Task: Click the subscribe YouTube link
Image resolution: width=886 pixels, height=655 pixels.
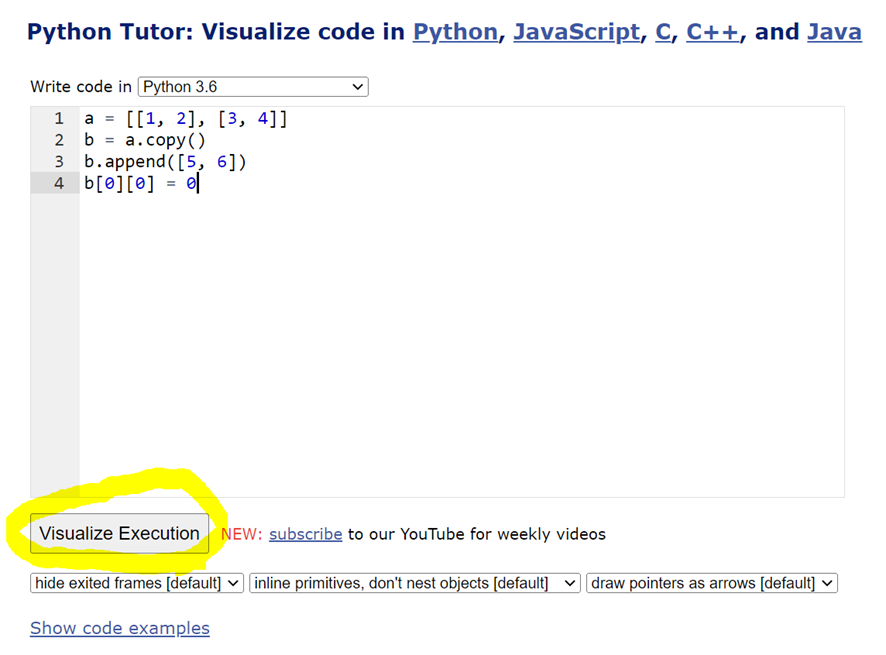Action: pos(306,534)
